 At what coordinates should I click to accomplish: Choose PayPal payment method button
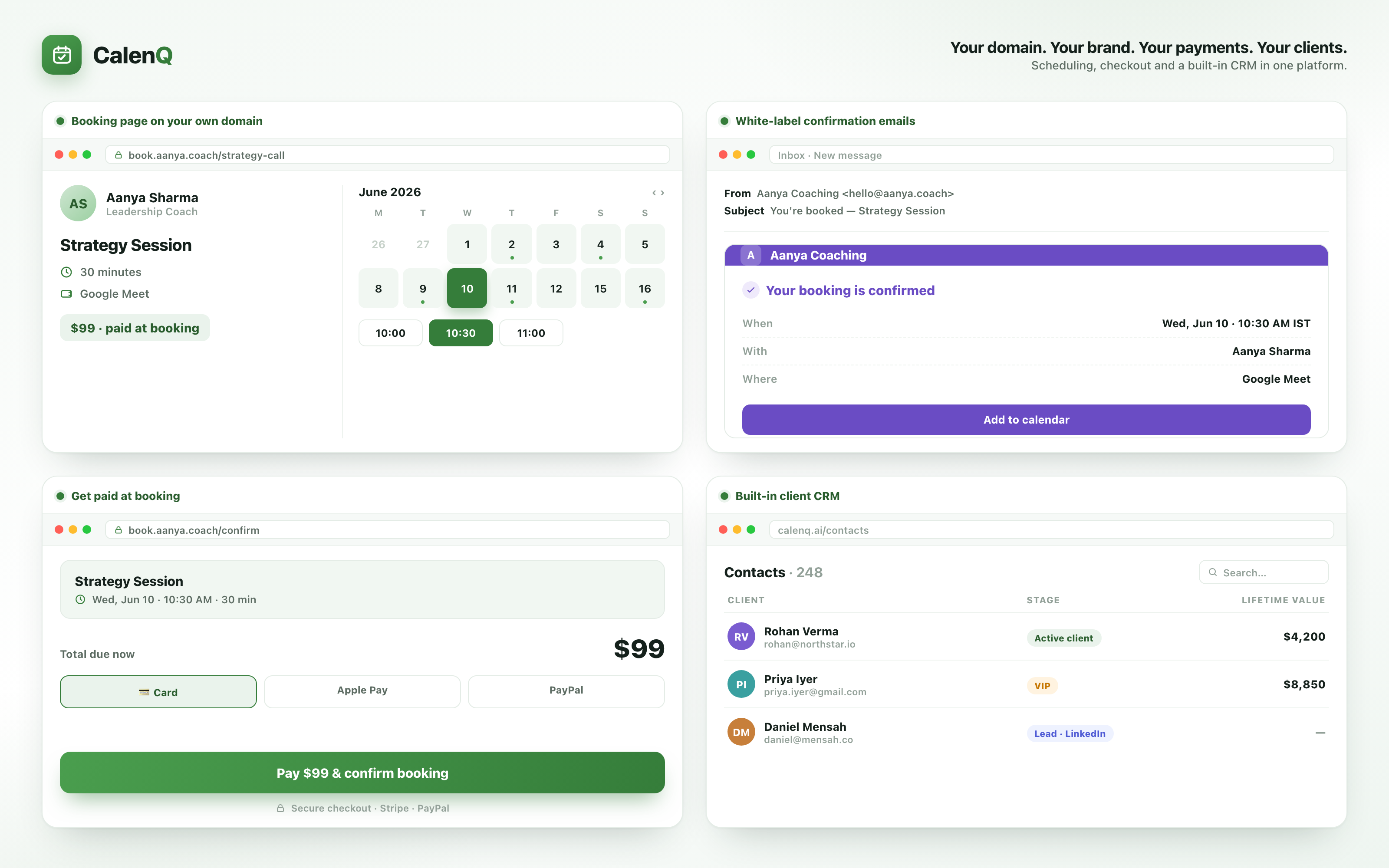click(x=566, y=692)
